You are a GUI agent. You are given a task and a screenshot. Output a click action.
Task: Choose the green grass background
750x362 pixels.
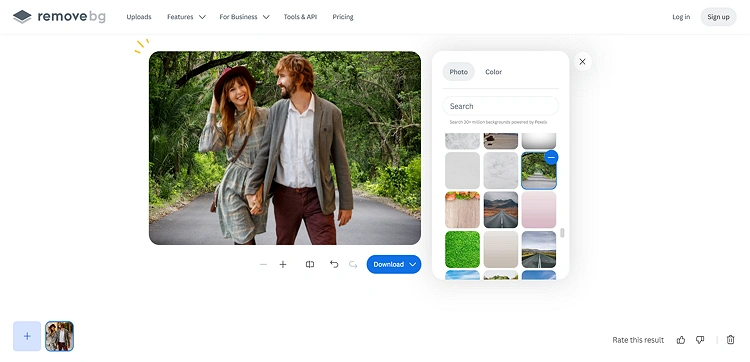coord(463,249)
